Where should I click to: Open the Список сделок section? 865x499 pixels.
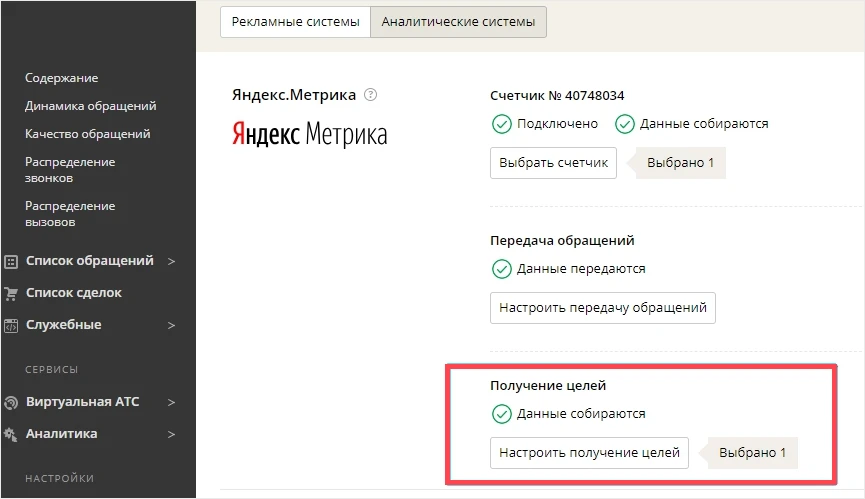[73, 293]
